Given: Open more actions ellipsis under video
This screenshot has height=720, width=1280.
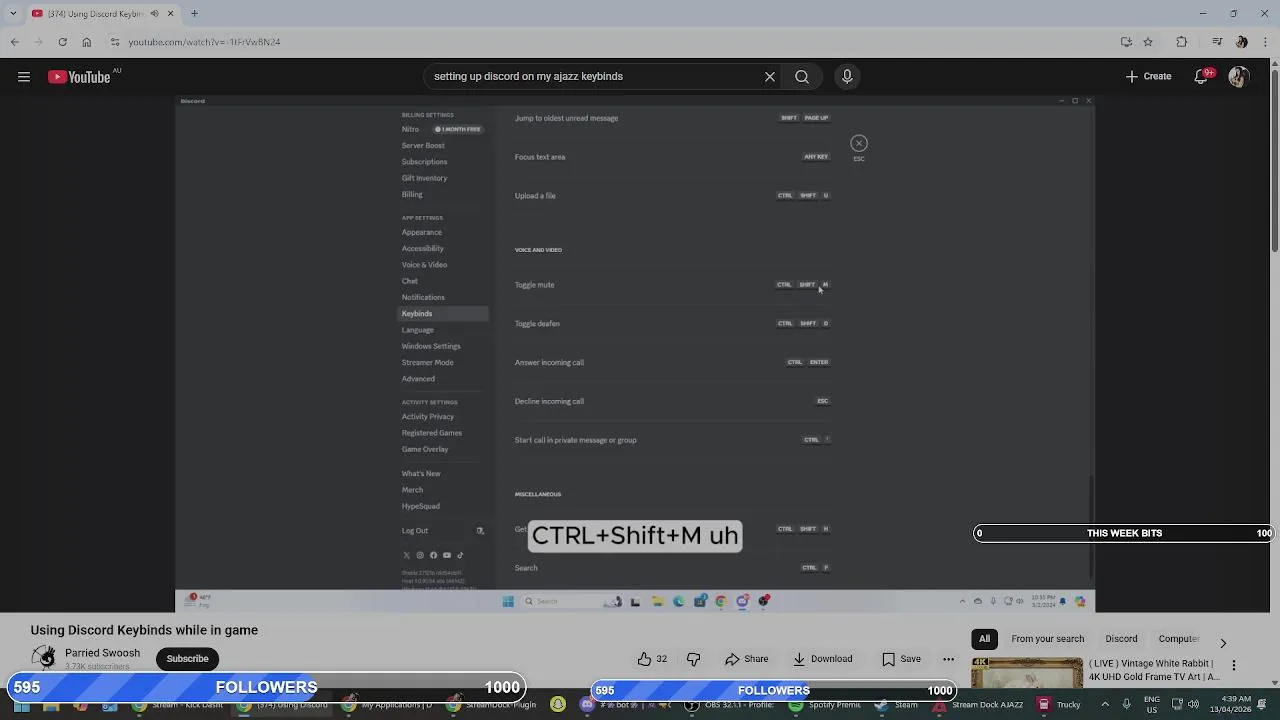Looking at the screenshot, I should (x=948, y=659).
